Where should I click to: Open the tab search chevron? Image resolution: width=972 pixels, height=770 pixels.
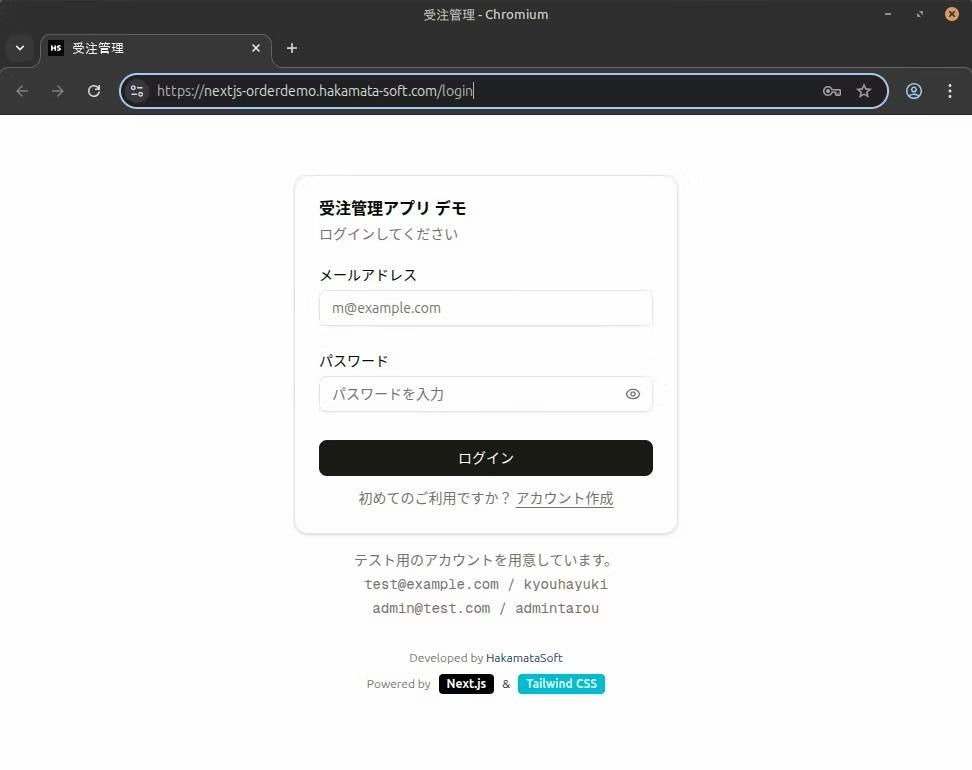pos(19,48)
